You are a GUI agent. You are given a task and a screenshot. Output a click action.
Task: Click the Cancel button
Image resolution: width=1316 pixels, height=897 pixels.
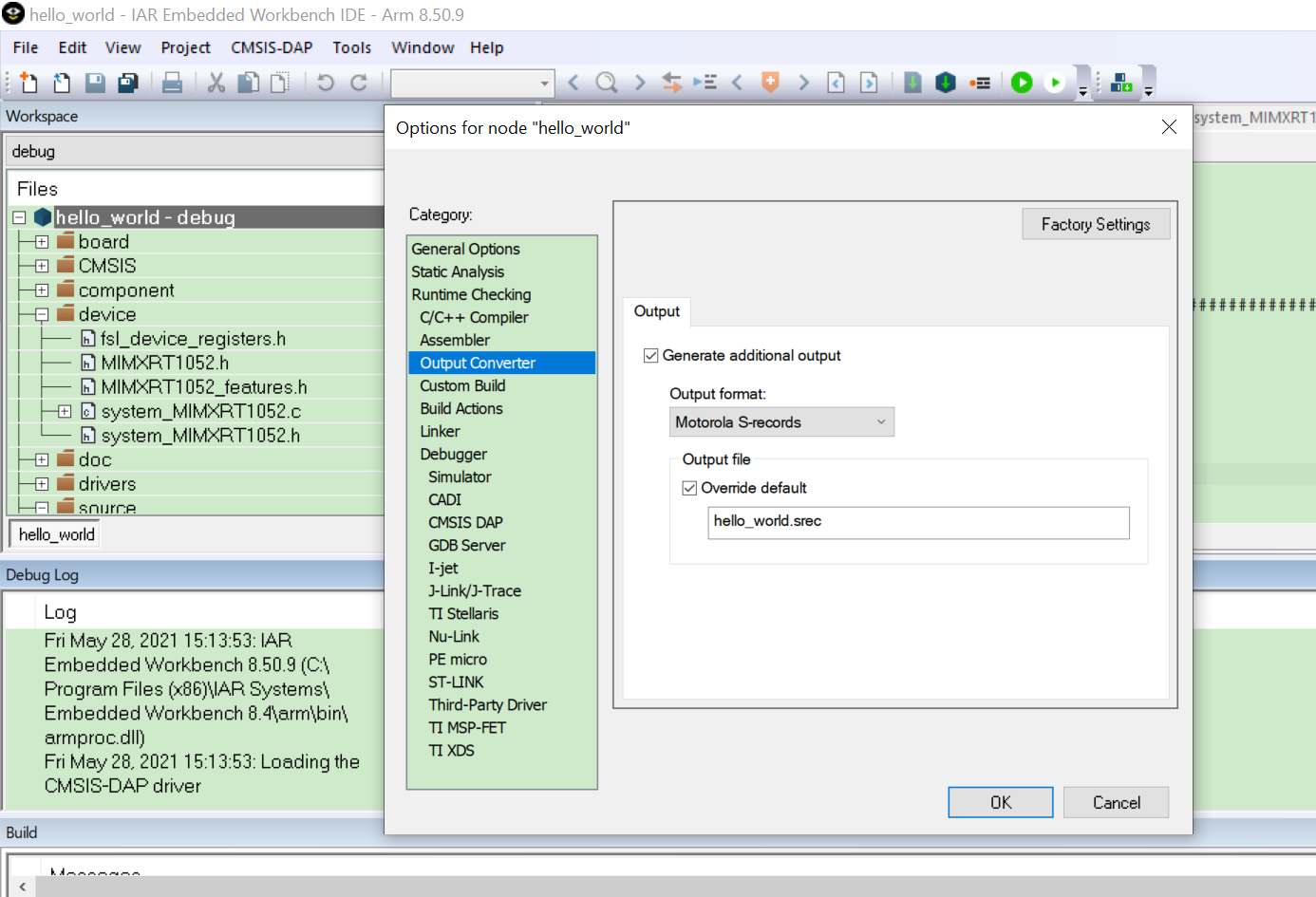click(1117, 802)
